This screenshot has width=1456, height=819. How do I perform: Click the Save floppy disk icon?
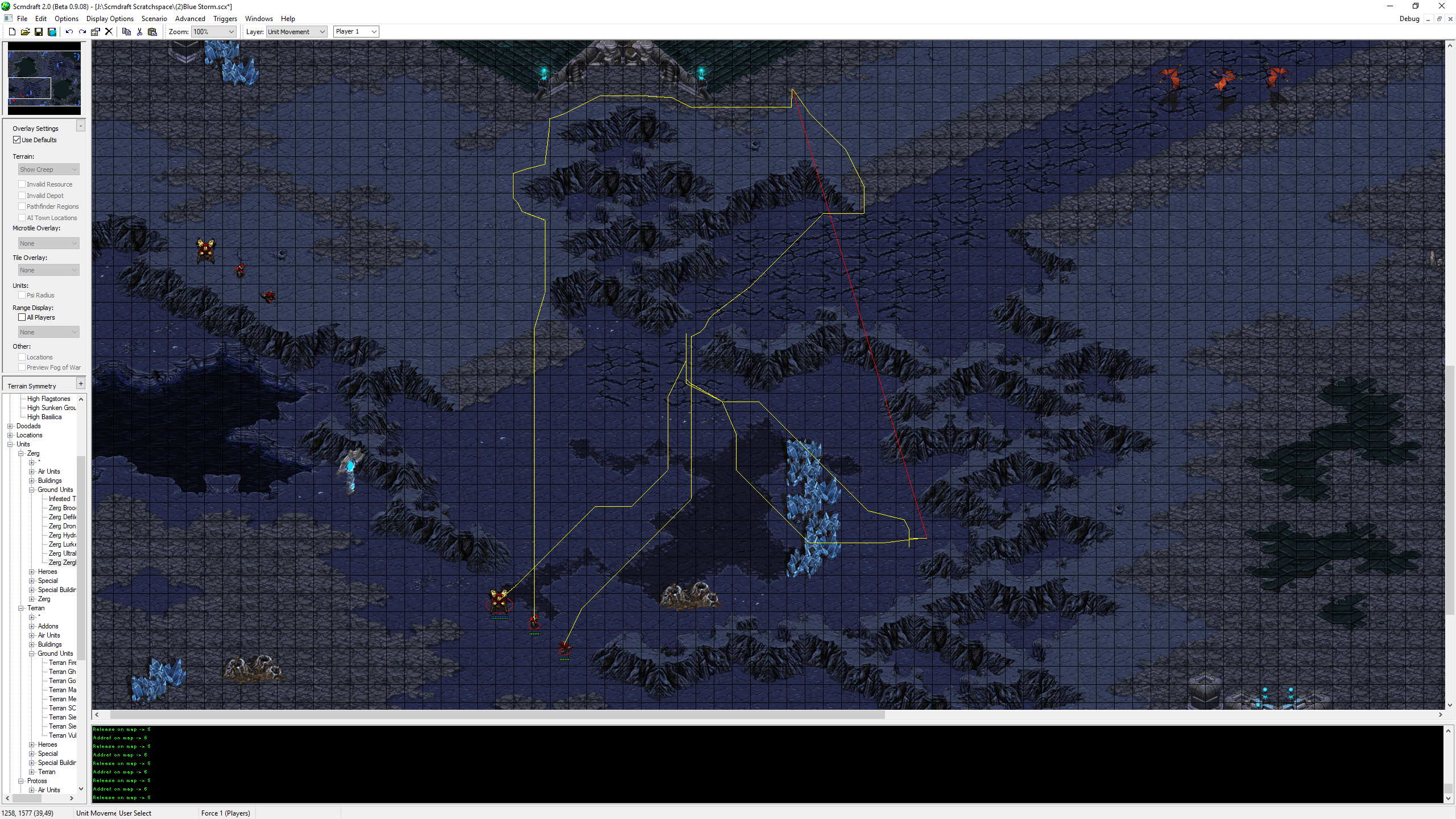(x=39, y=32)
